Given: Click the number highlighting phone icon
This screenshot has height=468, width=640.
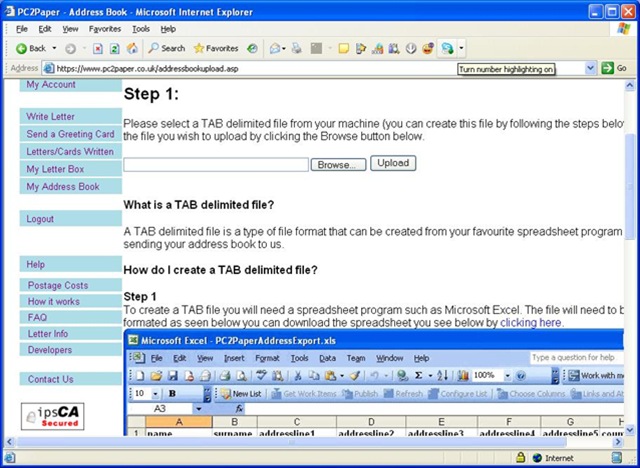Looking at the screenshot, I should 447,49.
